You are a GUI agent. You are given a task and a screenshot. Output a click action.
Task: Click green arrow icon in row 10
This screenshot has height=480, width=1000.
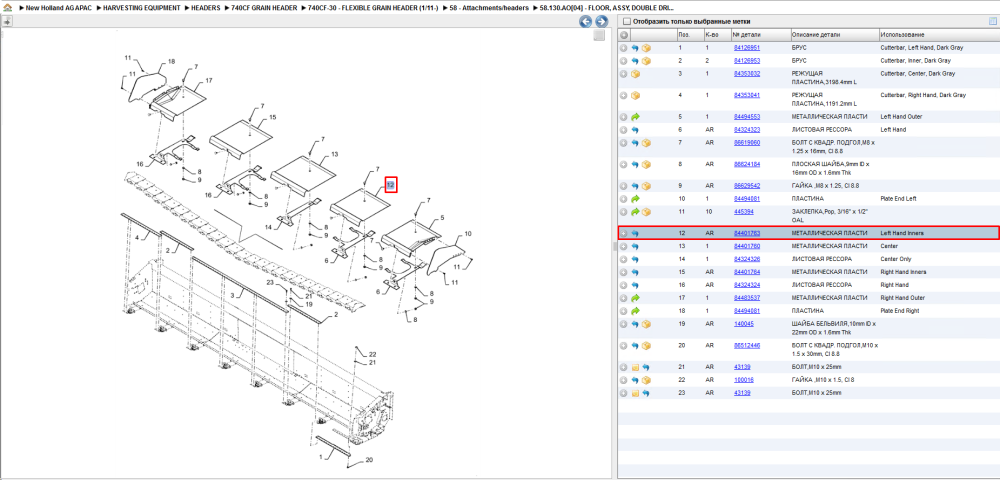coord(635,199)
